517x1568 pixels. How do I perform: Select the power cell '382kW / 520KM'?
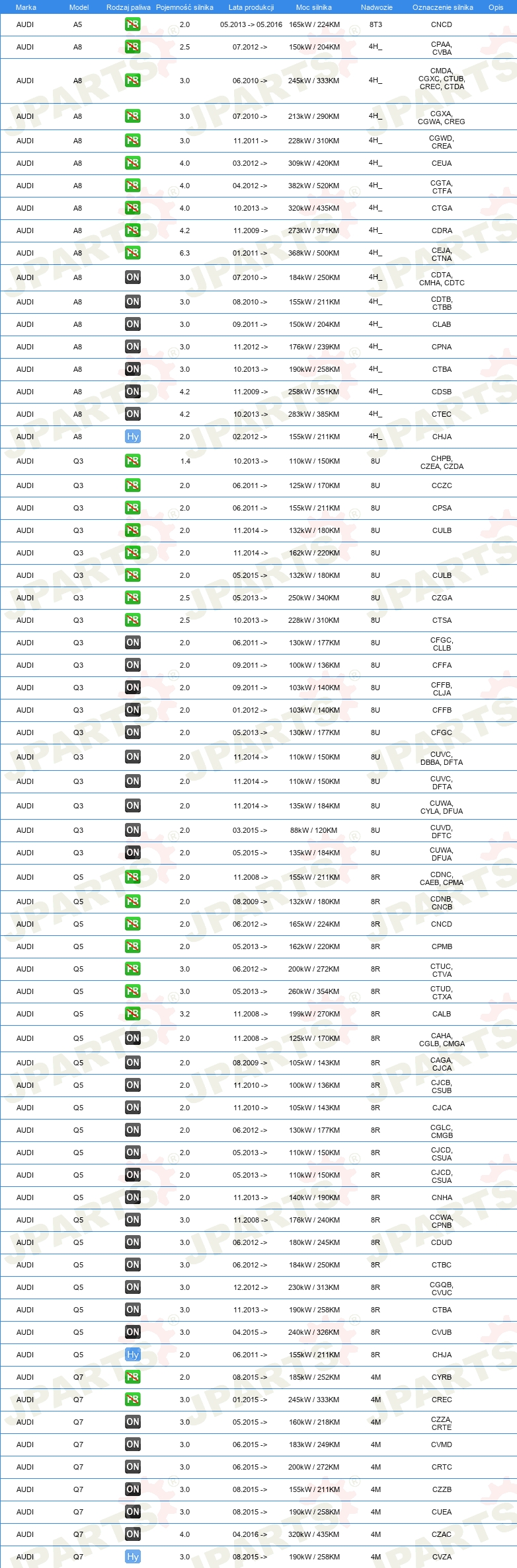coord(314,186)
